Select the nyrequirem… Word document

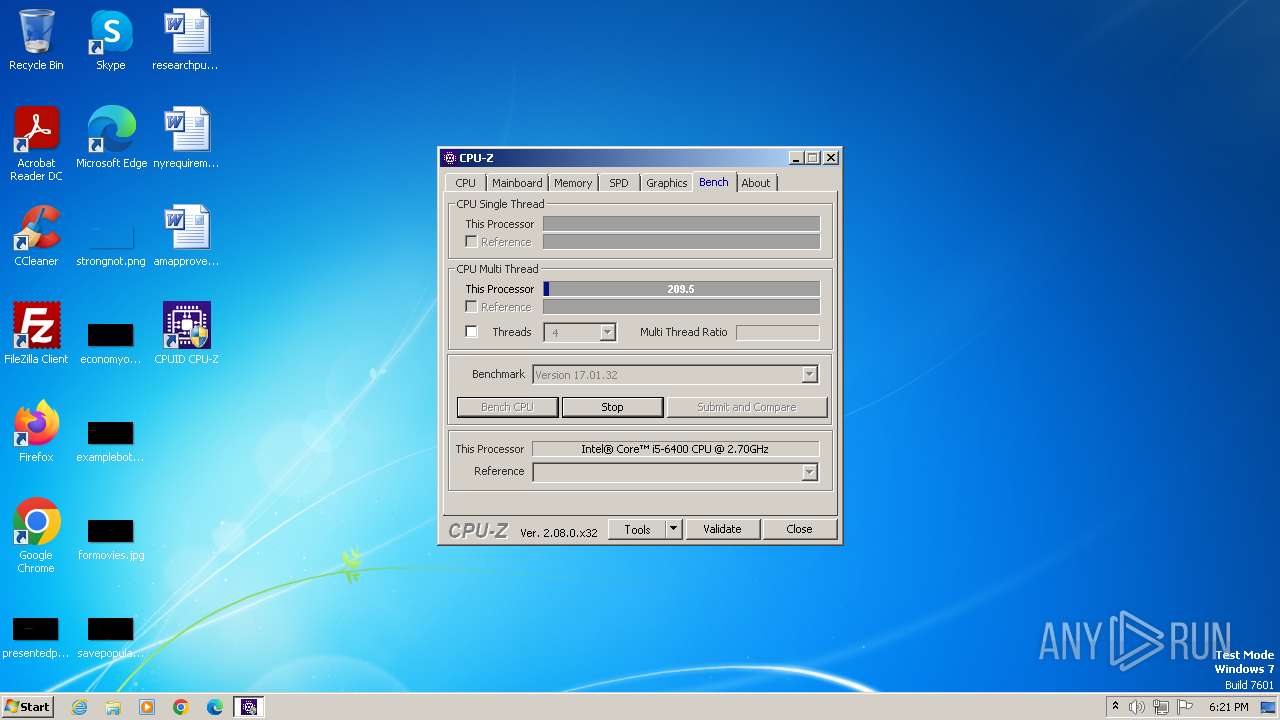(x=185, y=138)
